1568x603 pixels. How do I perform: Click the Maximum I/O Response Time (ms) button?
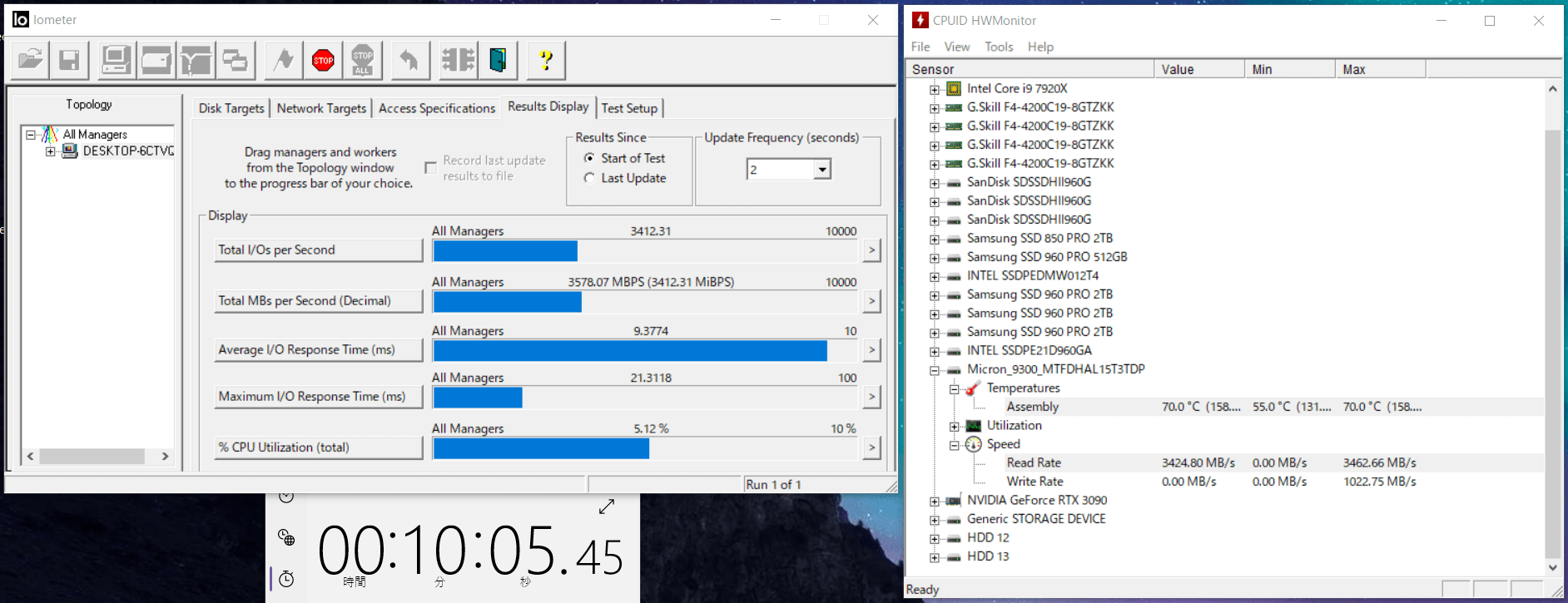[319, 397]
